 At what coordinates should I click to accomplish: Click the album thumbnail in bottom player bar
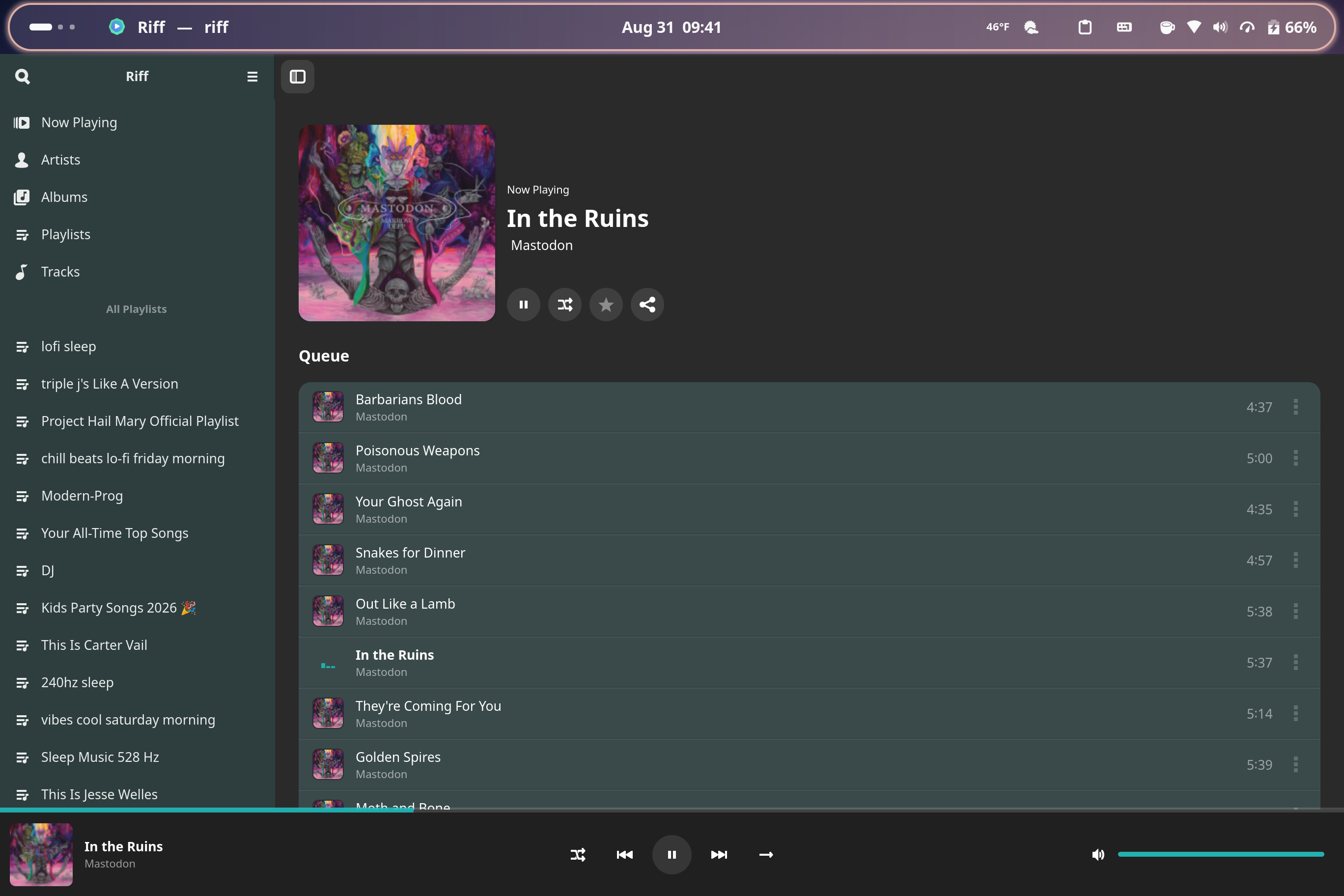pyautogui.click(x=41, y=855)
